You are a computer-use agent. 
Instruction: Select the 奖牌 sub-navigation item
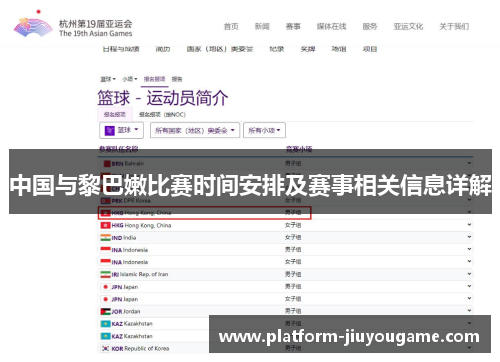pyautogui.click(x=308, y=49)
